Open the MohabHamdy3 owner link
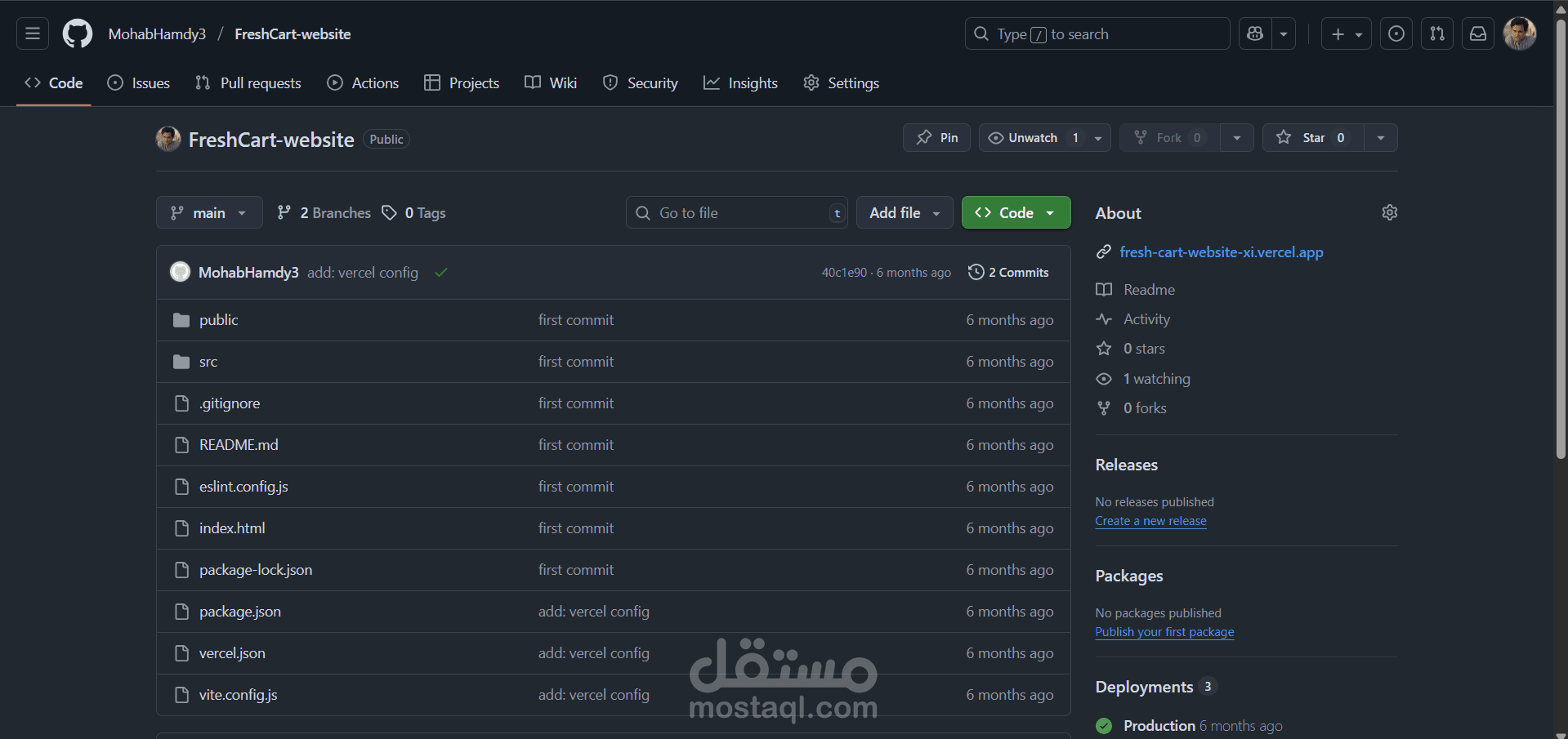This screenshot has height=739, width=1568. pyautogui.click(x=157, y=34)
